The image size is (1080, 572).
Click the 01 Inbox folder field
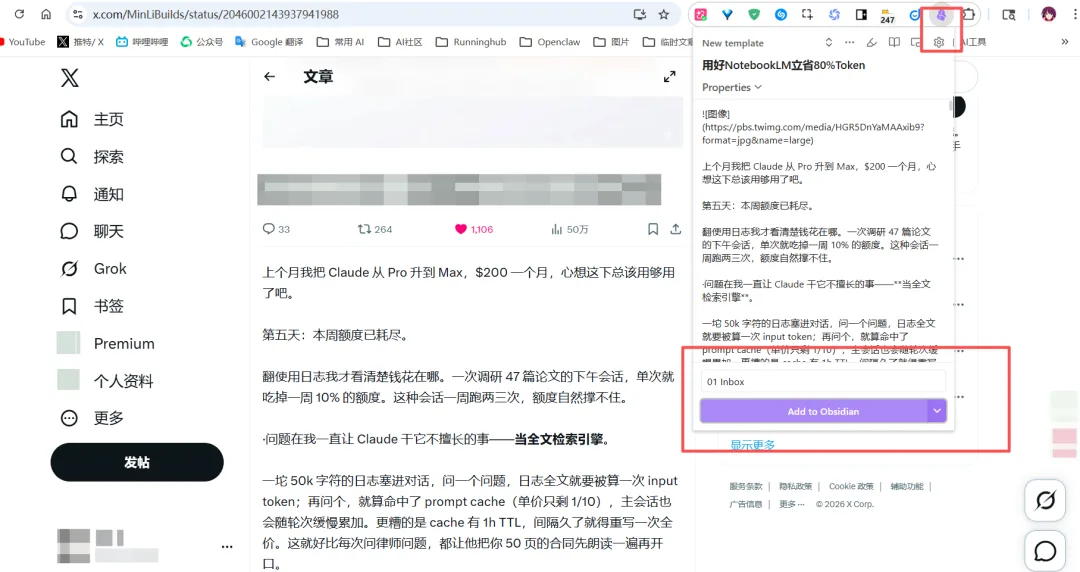[823, 381]
